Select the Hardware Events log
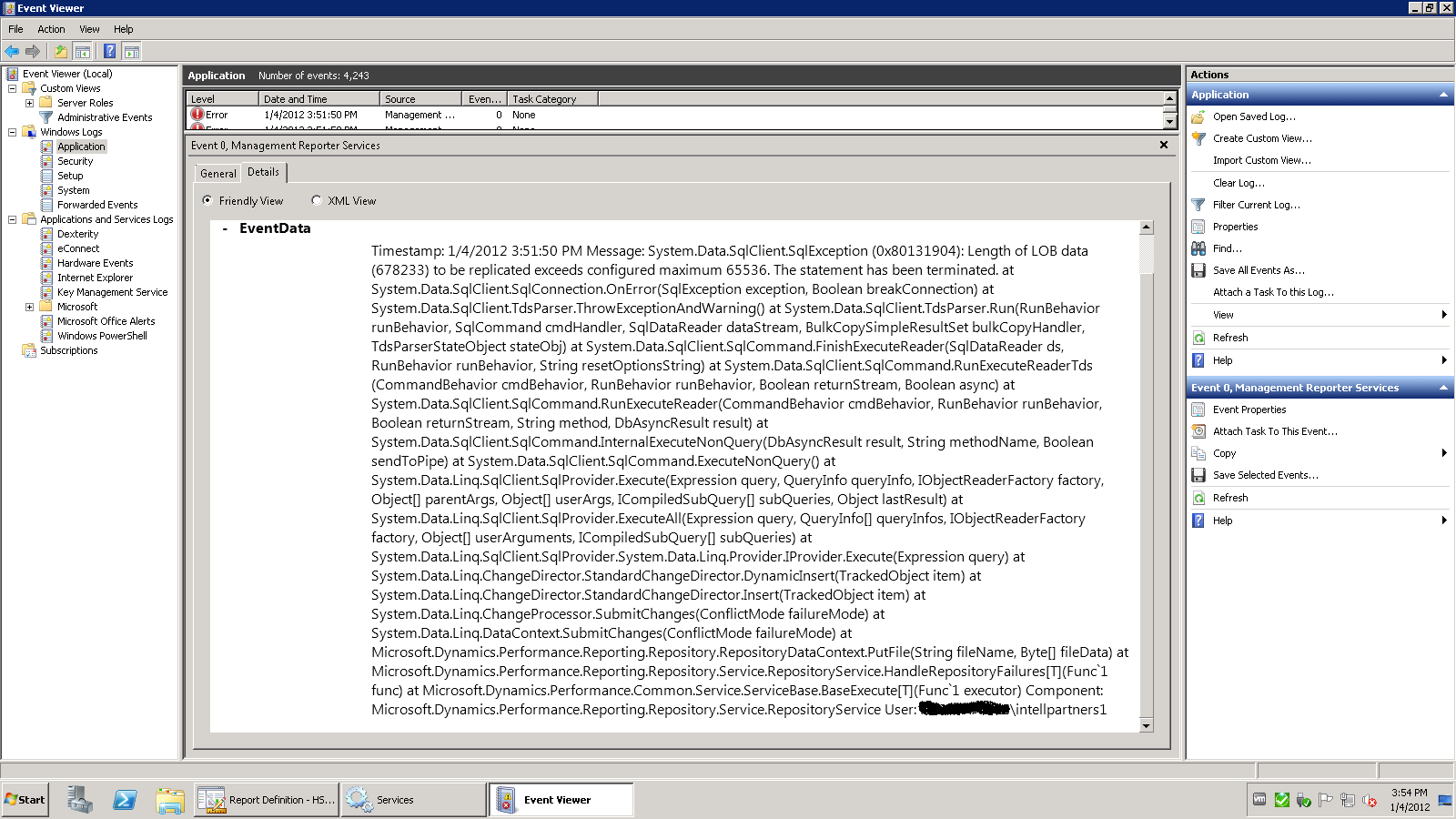 (95, 263)
